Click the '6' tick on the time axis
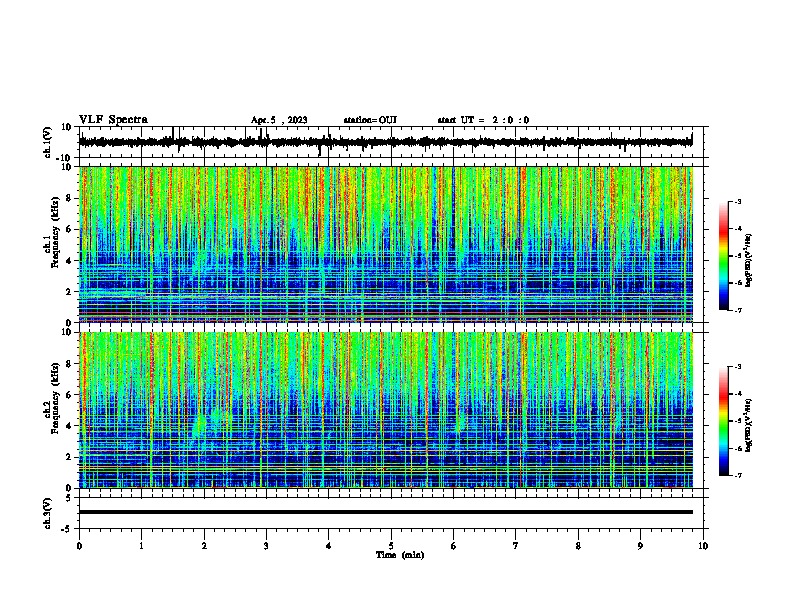 click(453, 546)
